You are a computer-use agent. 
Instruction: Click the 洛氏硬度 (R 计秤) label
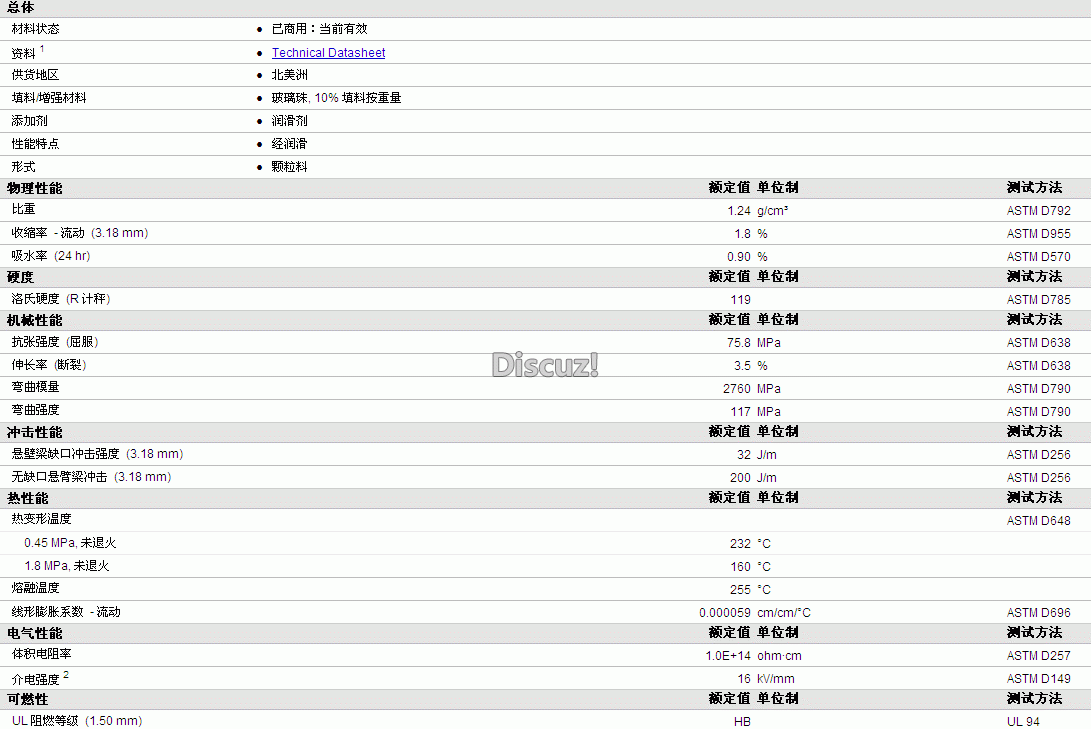click(x=61, y=299)
